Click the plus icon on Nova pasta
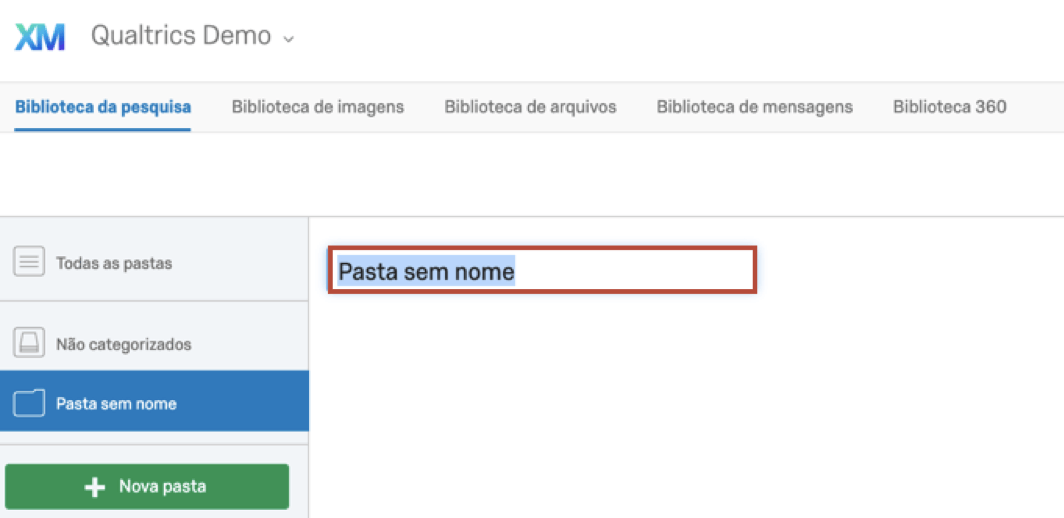 (x=95, y=487)
